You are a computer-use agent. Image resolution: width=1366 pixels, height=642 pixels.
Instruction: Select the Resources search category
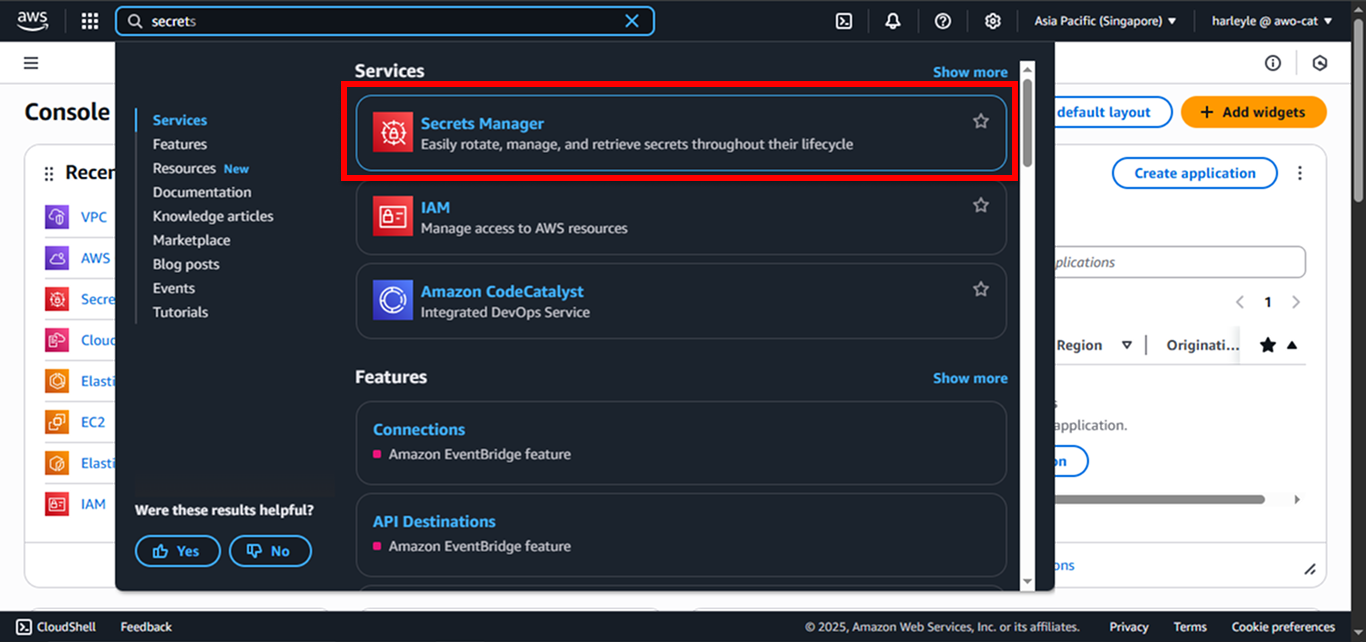click(184, 168)
